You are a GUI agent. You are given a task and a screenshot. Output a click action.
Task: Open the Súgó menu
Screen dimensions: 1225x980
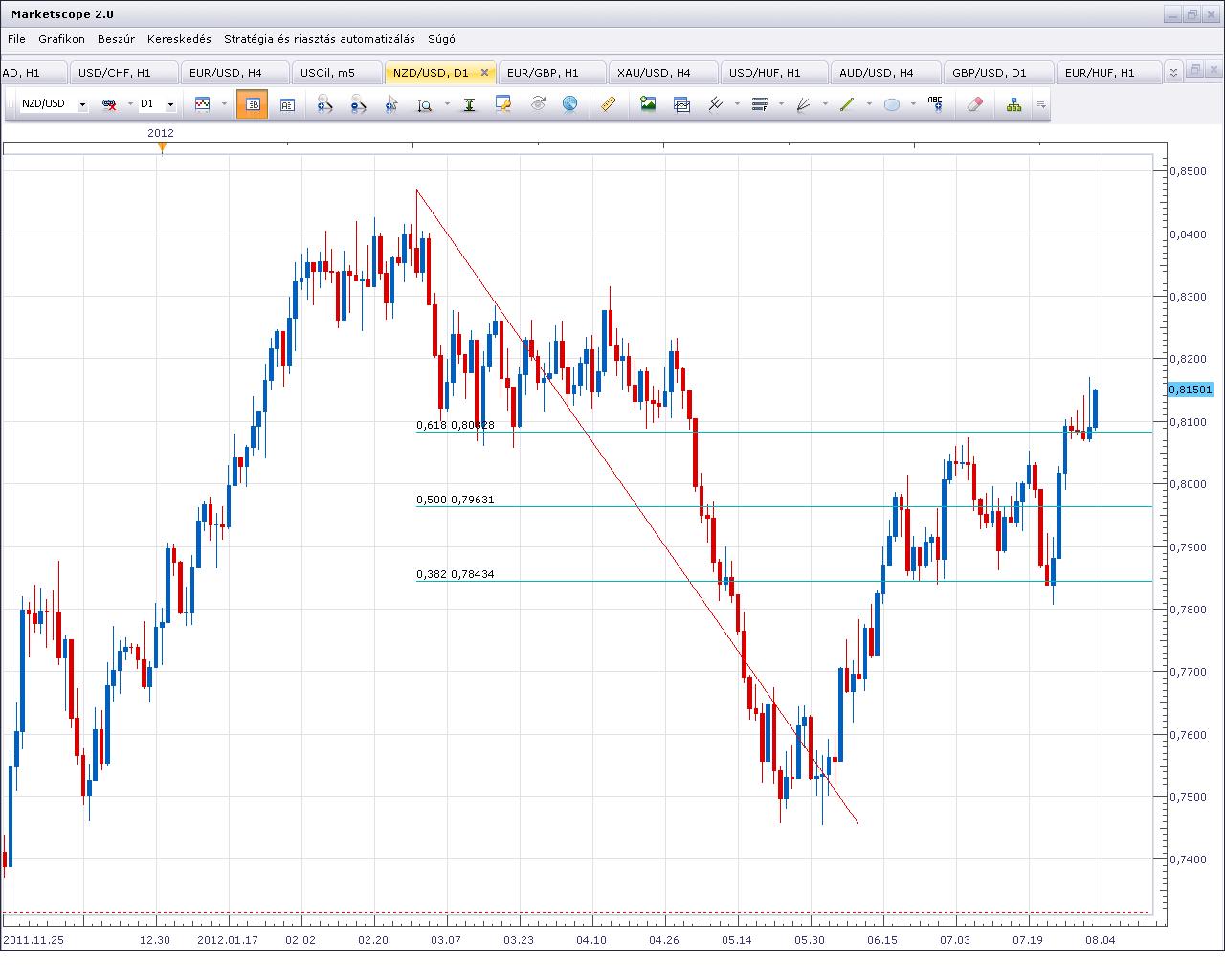tap(442, 39)
